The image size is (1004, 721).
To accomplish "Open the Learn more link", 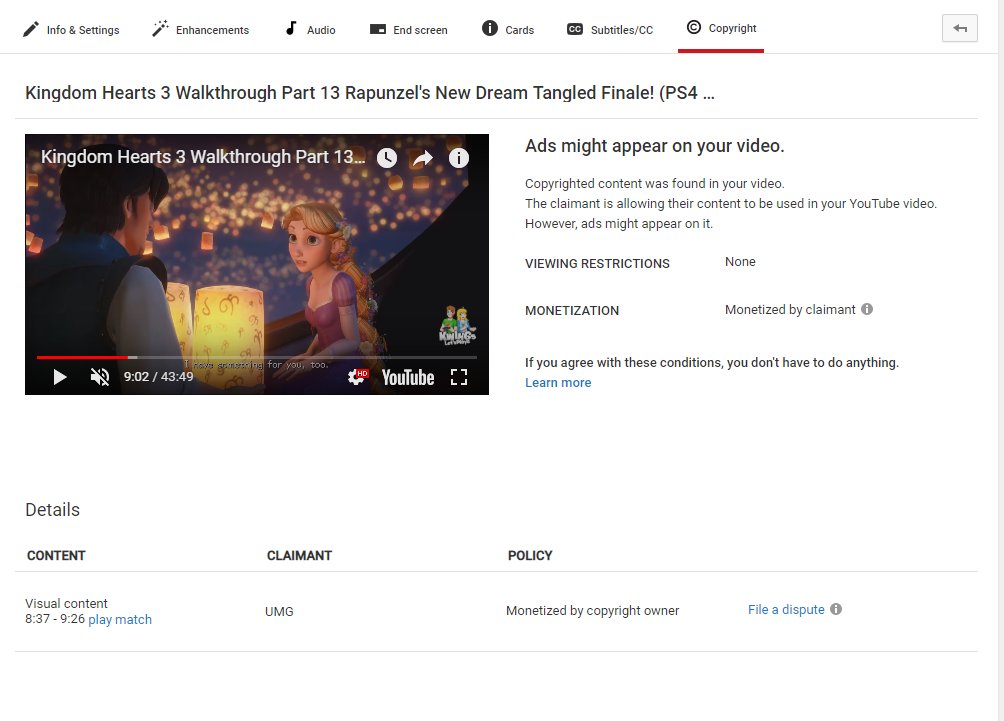I will (x=558, y=382).
